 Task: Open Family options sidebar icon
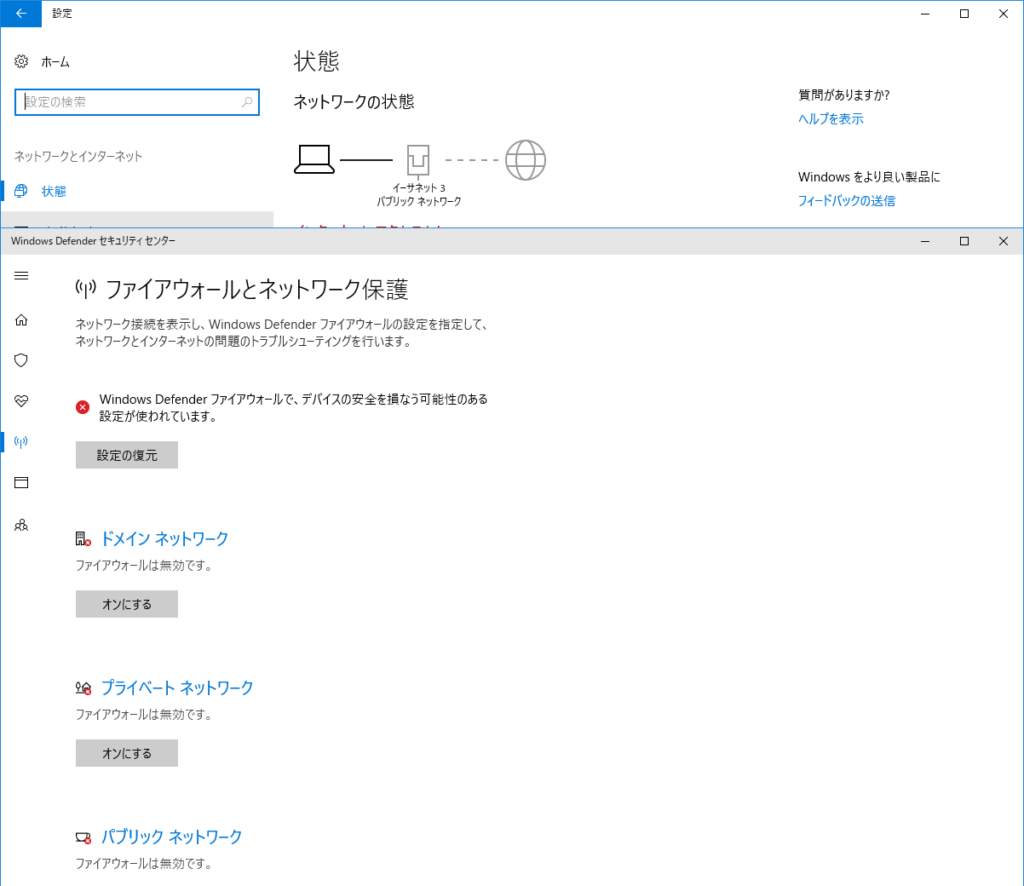coord(21,524)
